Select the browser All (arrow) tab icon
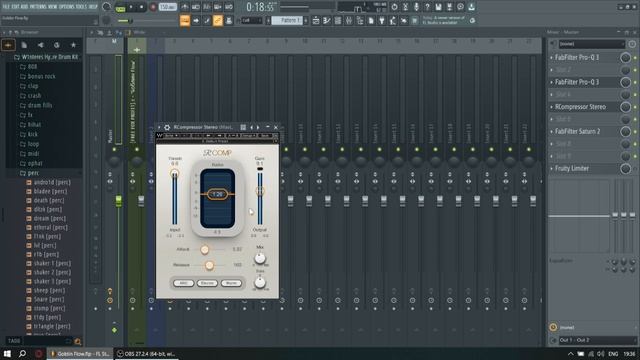The image size is (640, 360). (8, 45)
